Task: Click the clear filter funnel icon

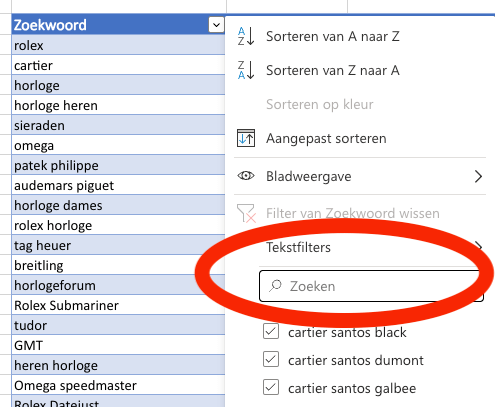Action: [x=246, y=213]
